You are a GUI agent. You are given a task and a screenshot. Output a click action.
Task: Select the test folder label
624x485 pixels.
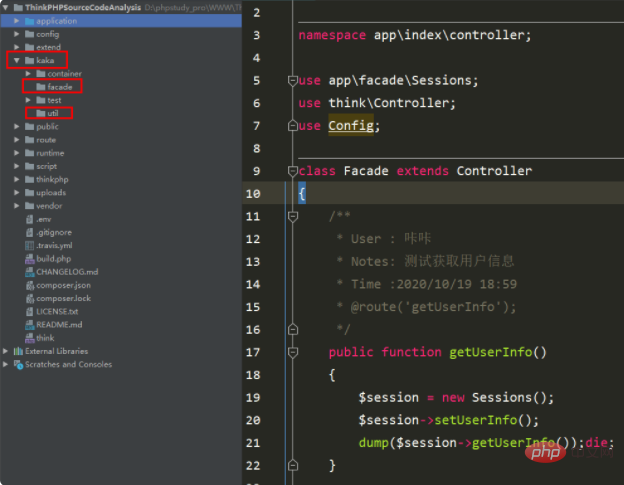click(x=54, y=100)
